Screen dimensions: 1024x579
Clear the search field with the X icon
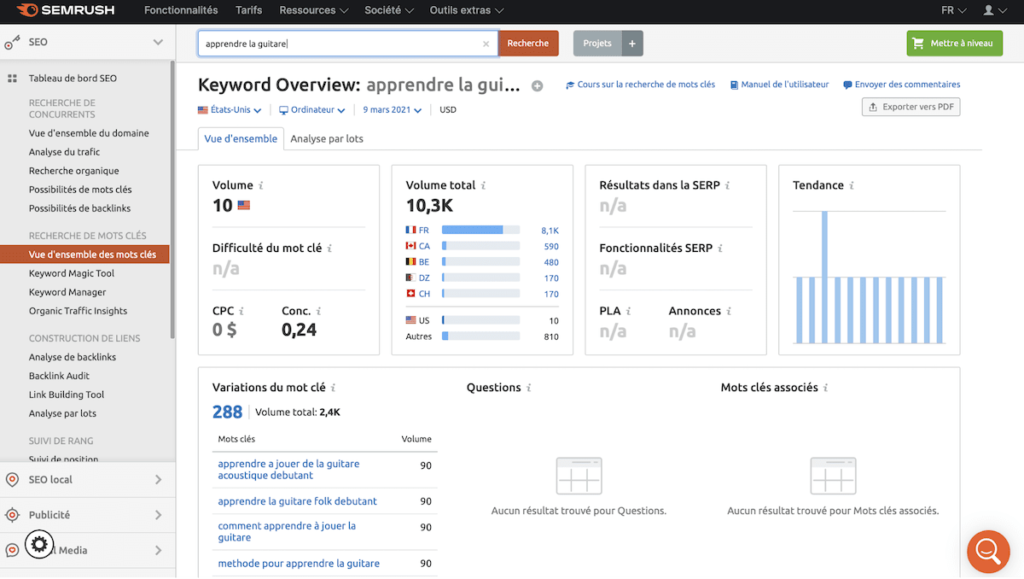point(486,44)
